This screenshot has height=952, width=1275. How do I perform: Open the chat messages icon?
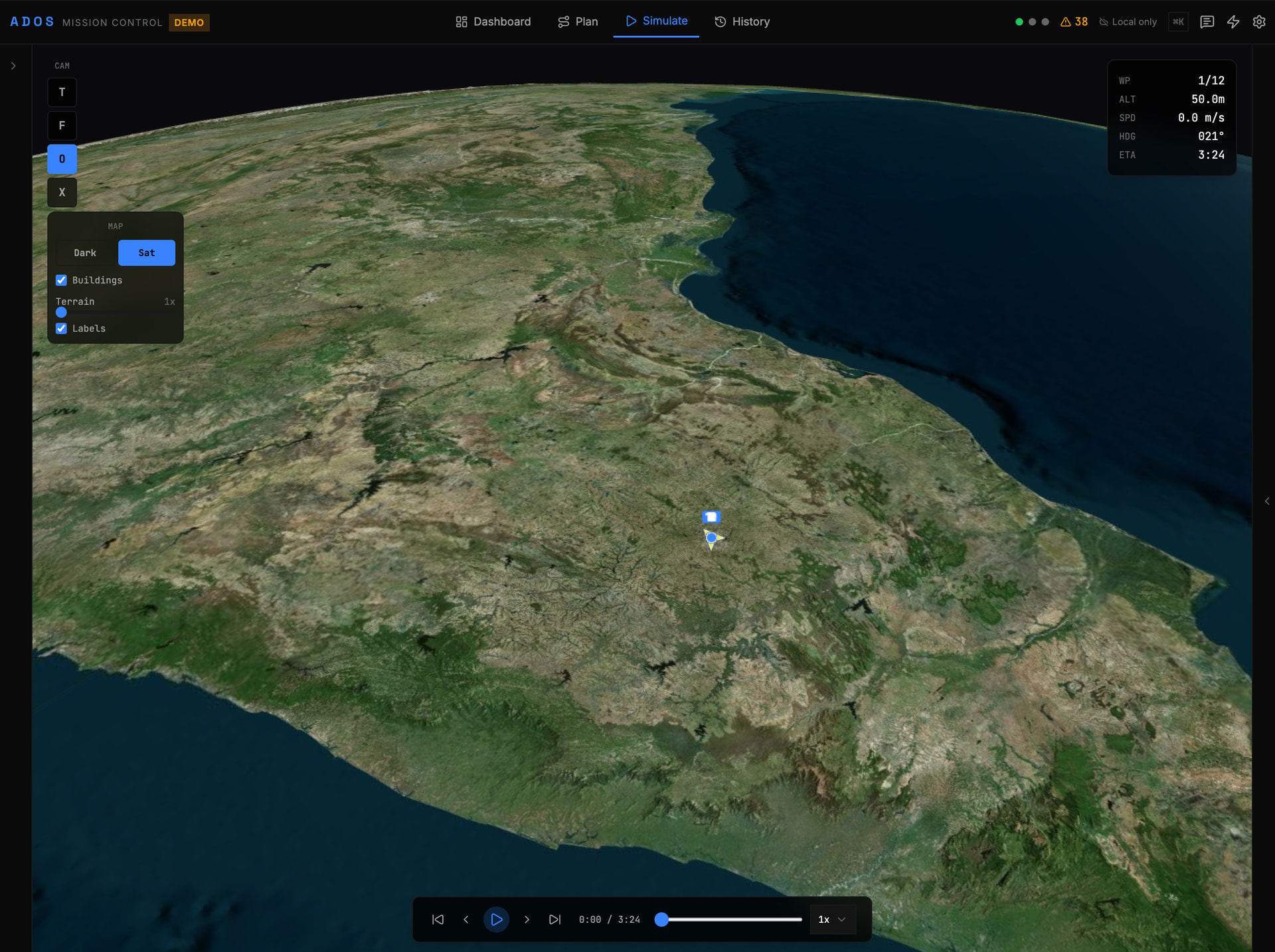(1207, 22)
